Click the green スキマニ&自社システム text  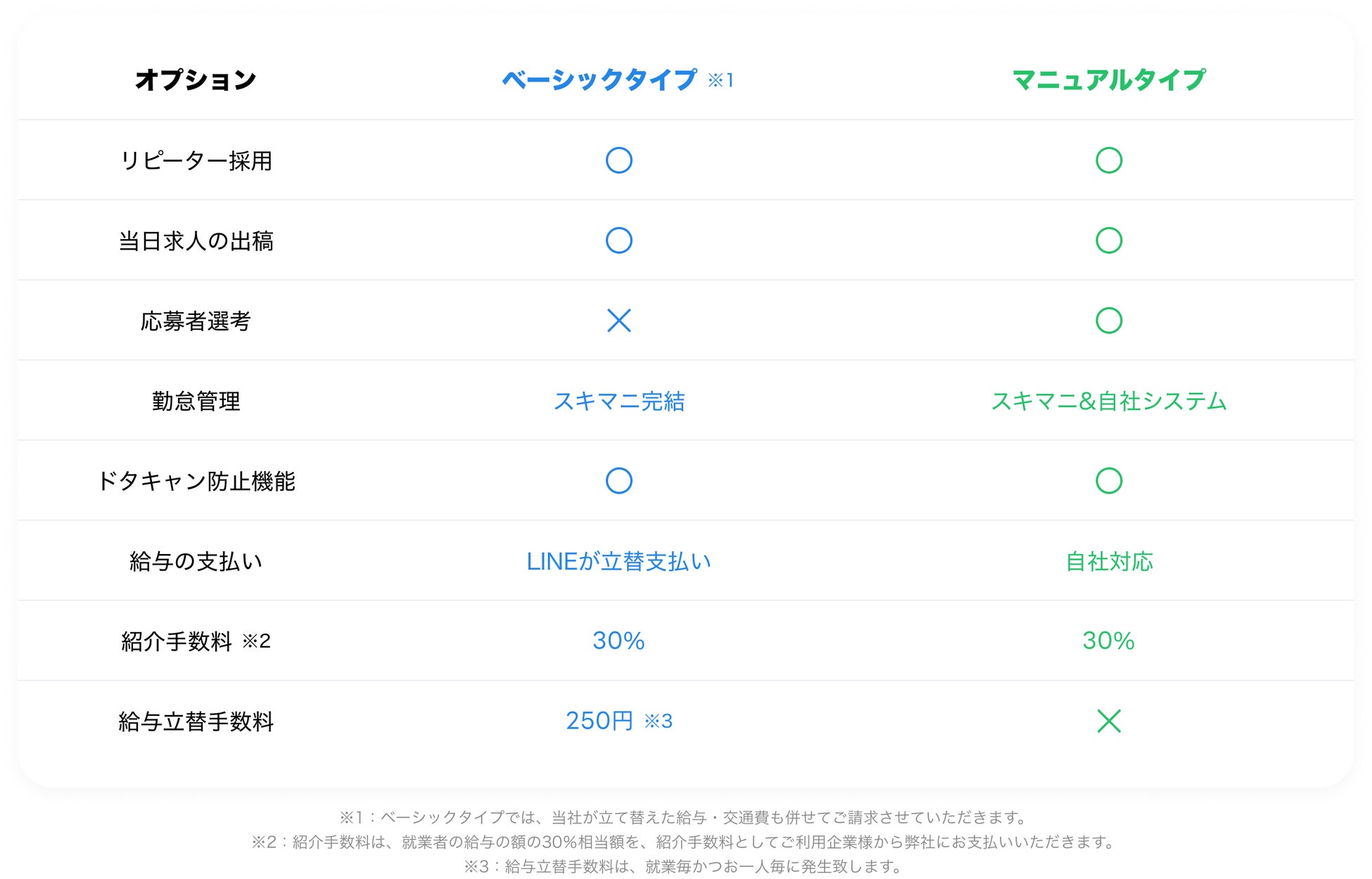pyautogui.click(x=1108, y=401)
